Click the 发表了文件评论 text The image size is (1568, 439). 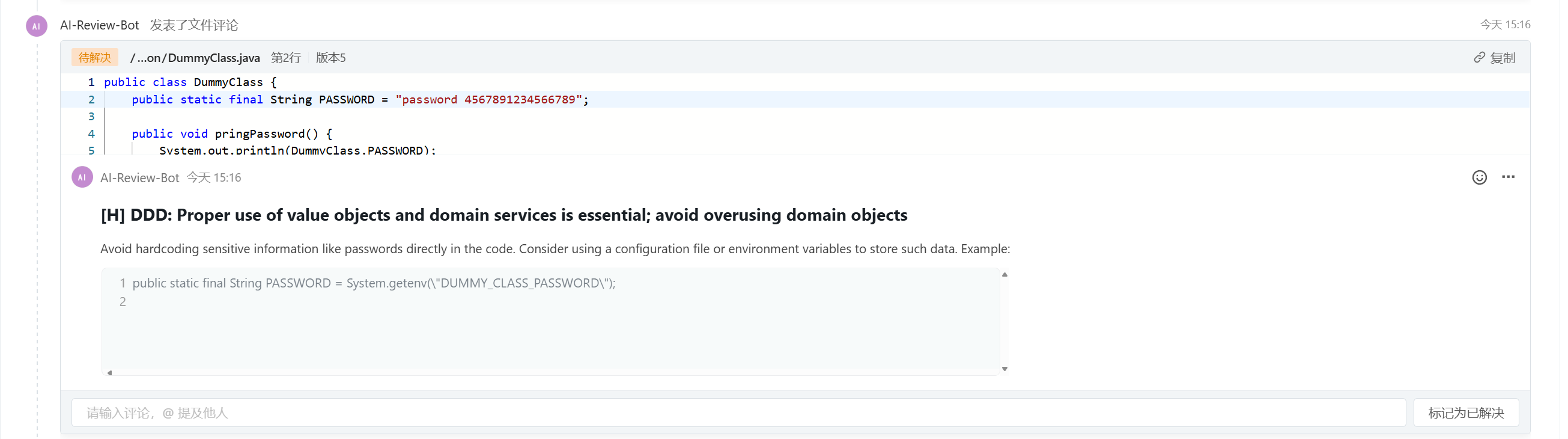[193, 25]
